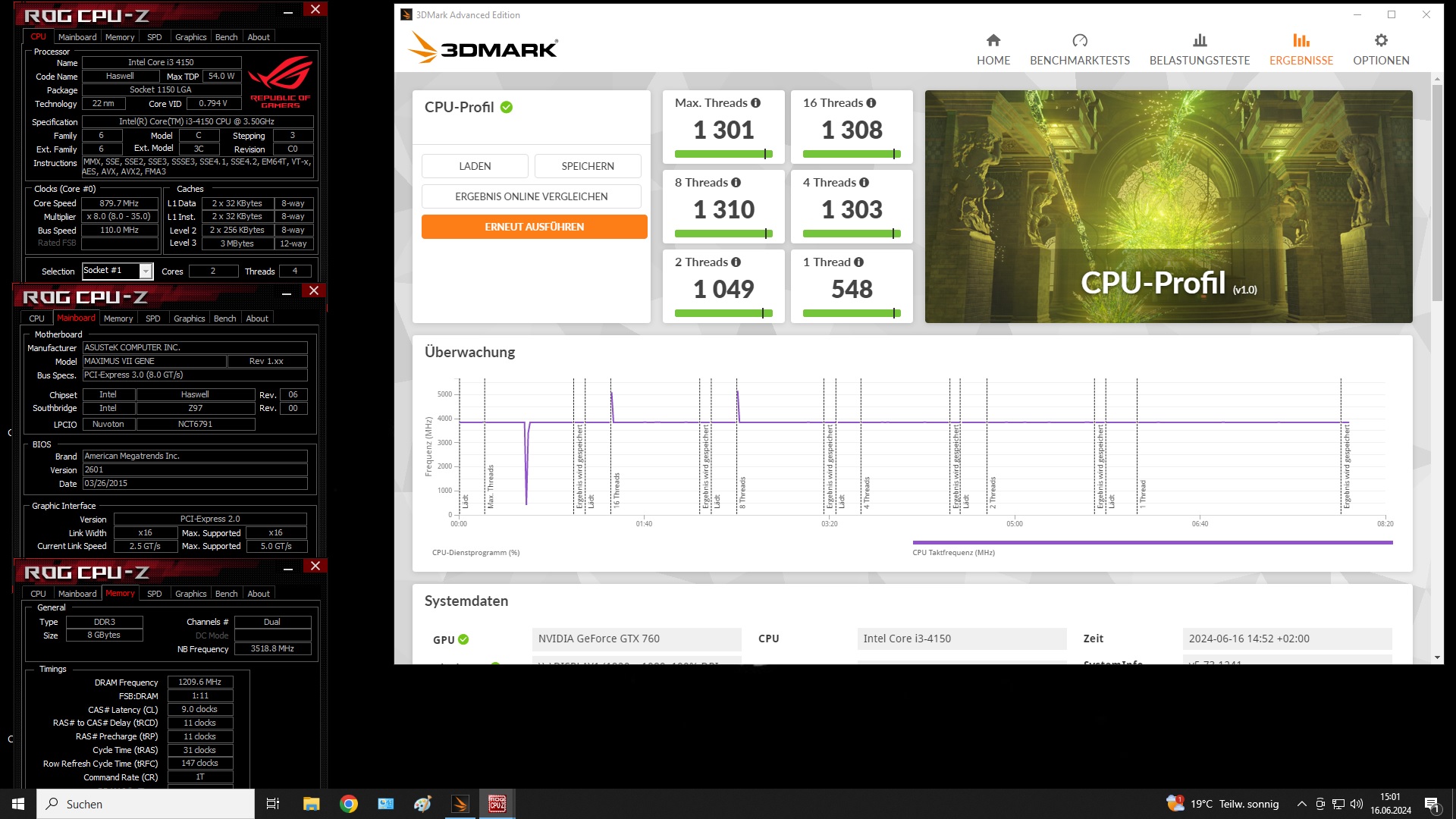Click 2 Threads score progress bar
The width and height of the screenshot is (1456, 819).
pyautogui.click(x=723, y=313)
